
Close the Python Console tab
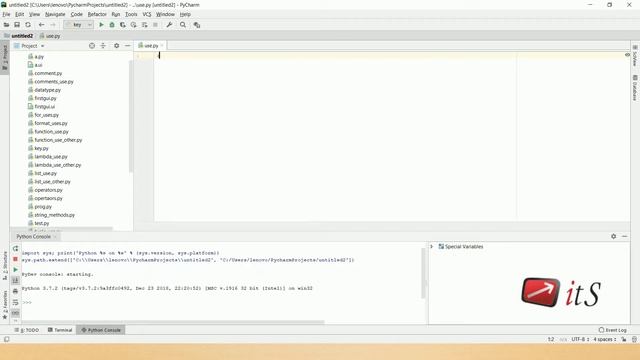tap(55, 237)
